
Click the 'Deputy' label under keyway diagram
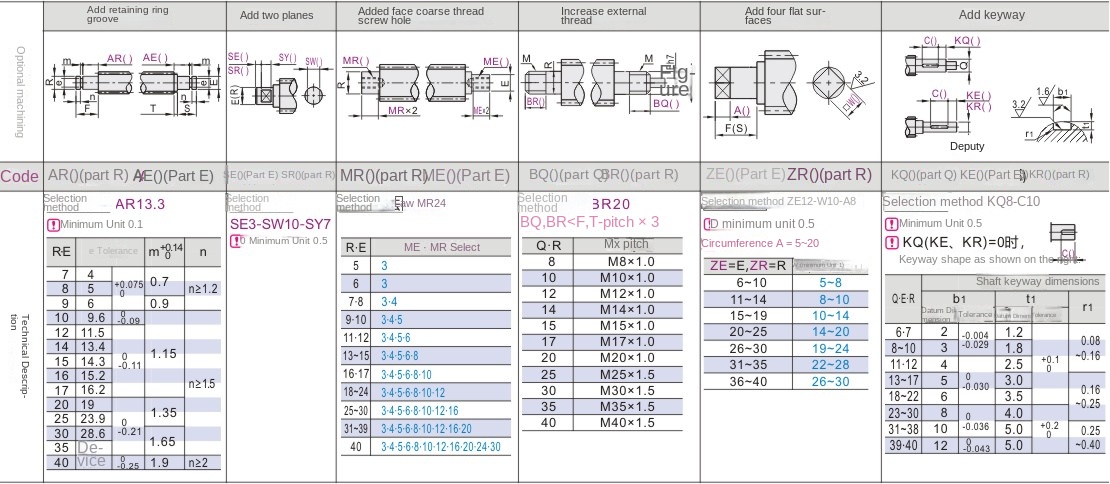967,146
